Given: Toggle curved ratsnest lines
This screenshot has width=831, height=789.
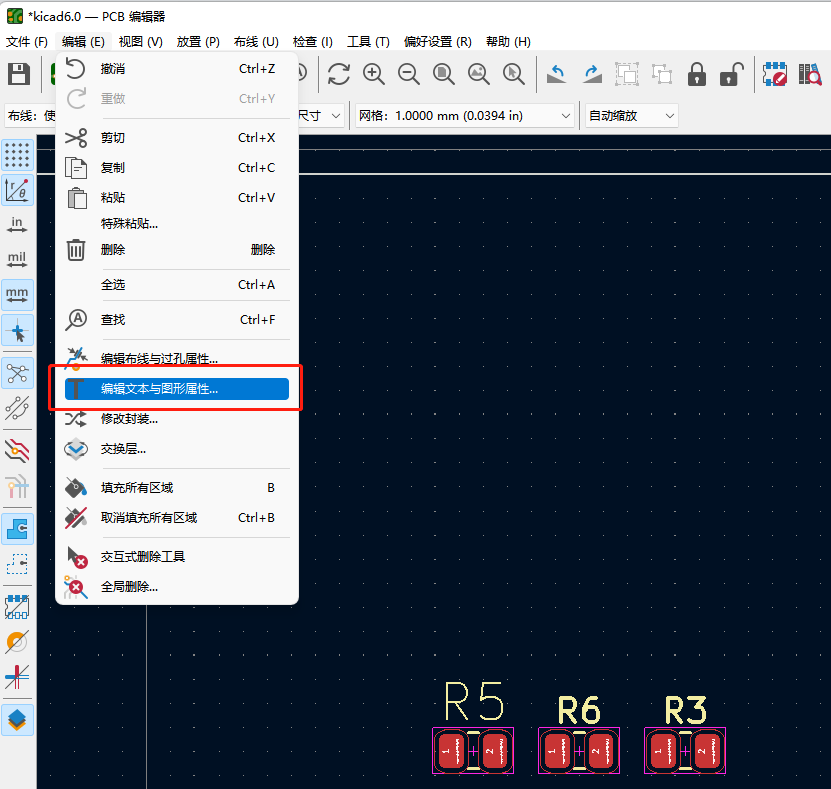Looking at the screenshot, I should coord(17,408).
